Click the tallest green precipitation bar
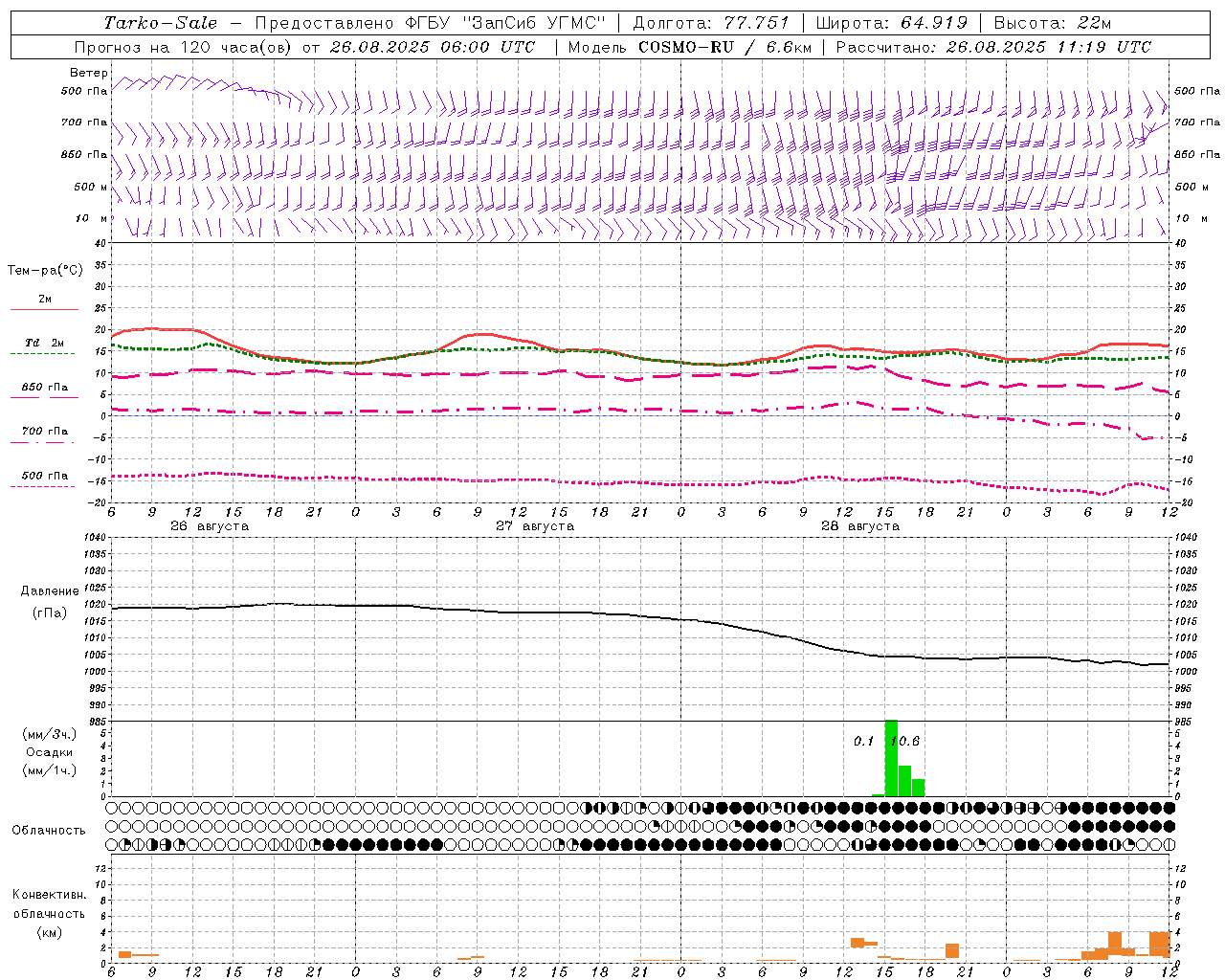Screen dimensions: 1225x980 (891, 758)
